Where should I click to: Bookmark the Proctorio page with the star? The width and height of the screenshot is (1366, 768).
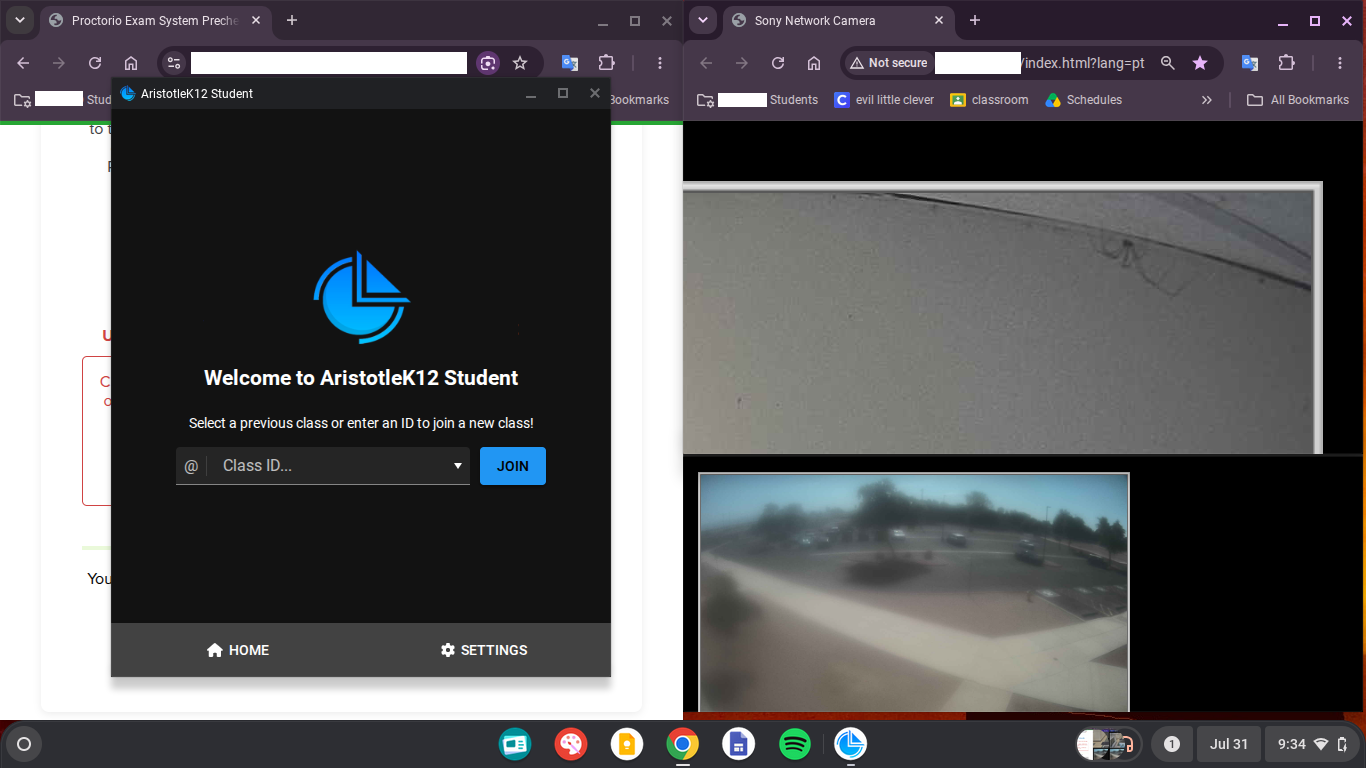pos(520,63)
